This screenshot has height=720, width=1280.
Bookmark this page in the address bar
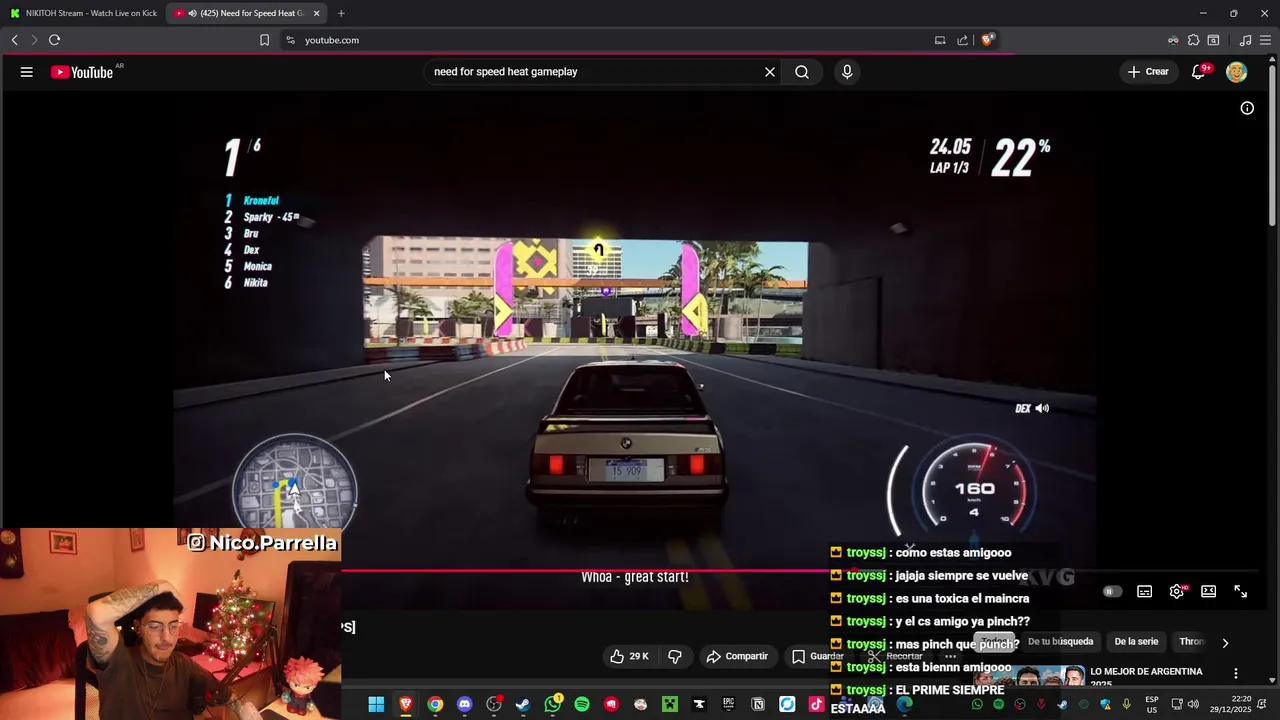point(264,40)
